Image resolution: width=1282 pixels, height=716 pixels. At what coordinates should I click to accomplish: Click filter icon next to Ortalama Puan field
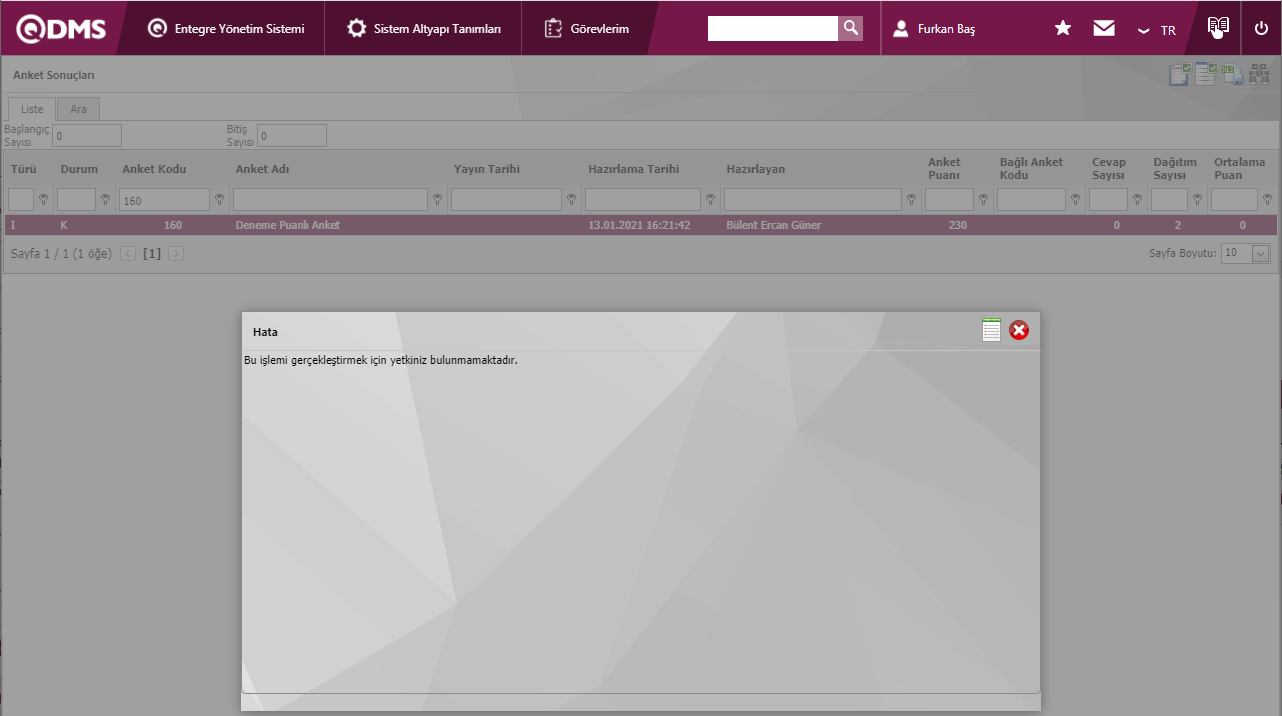1267,200
